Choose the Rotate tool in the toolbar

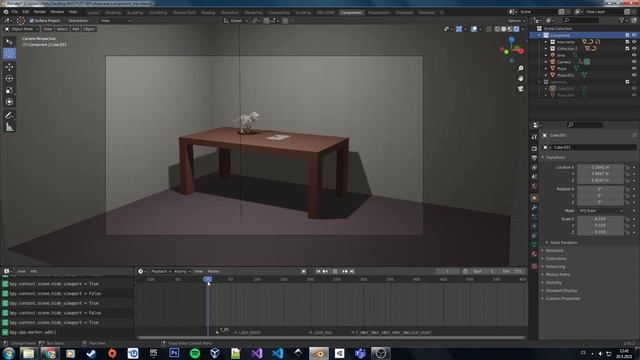9,78
